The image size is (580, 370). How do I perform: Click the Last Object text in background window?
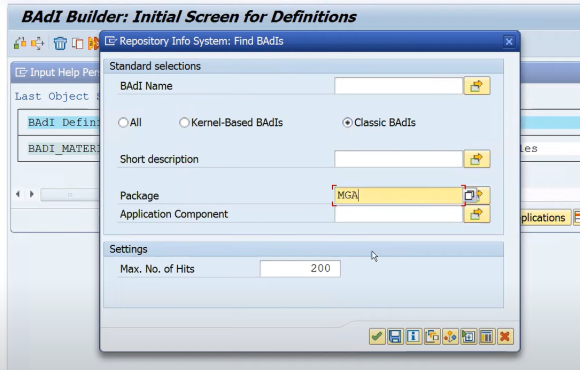point(52,97)
